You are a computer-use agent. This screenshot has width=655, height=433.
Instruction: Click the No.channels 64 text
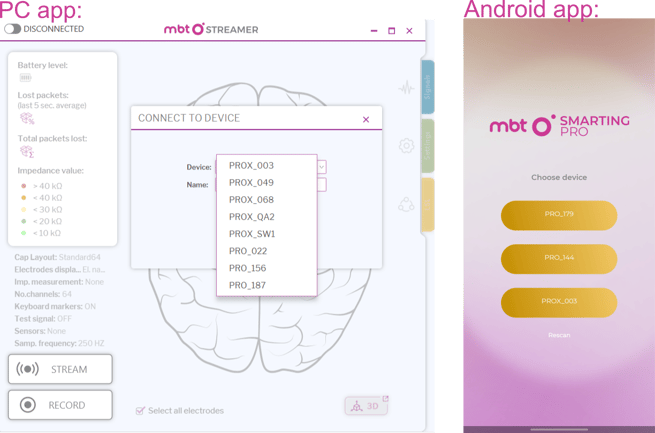[43, 294]
